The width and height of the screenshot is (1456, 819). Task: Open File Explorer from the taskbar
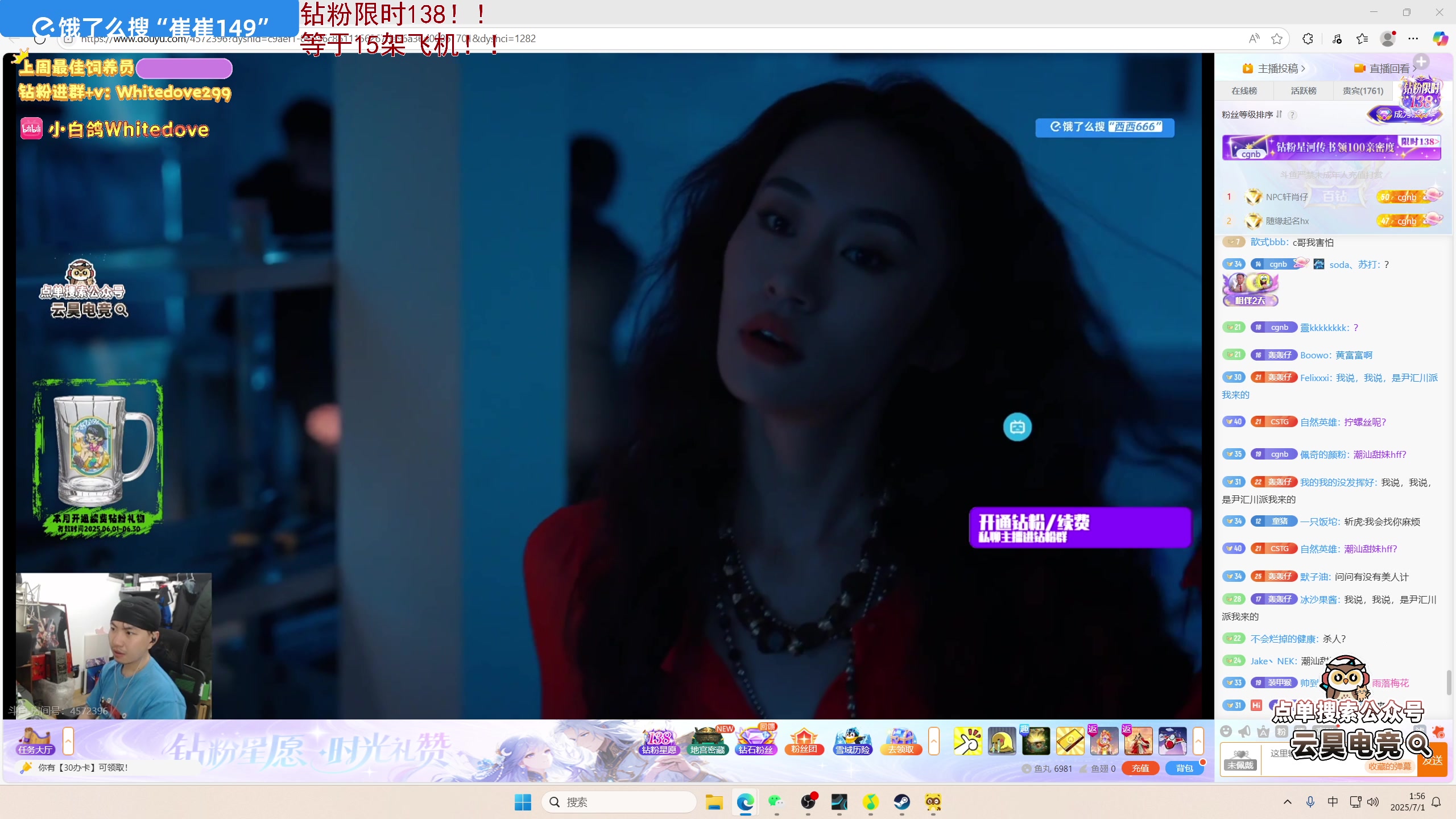pyautogui.click(x=714, y=802)
